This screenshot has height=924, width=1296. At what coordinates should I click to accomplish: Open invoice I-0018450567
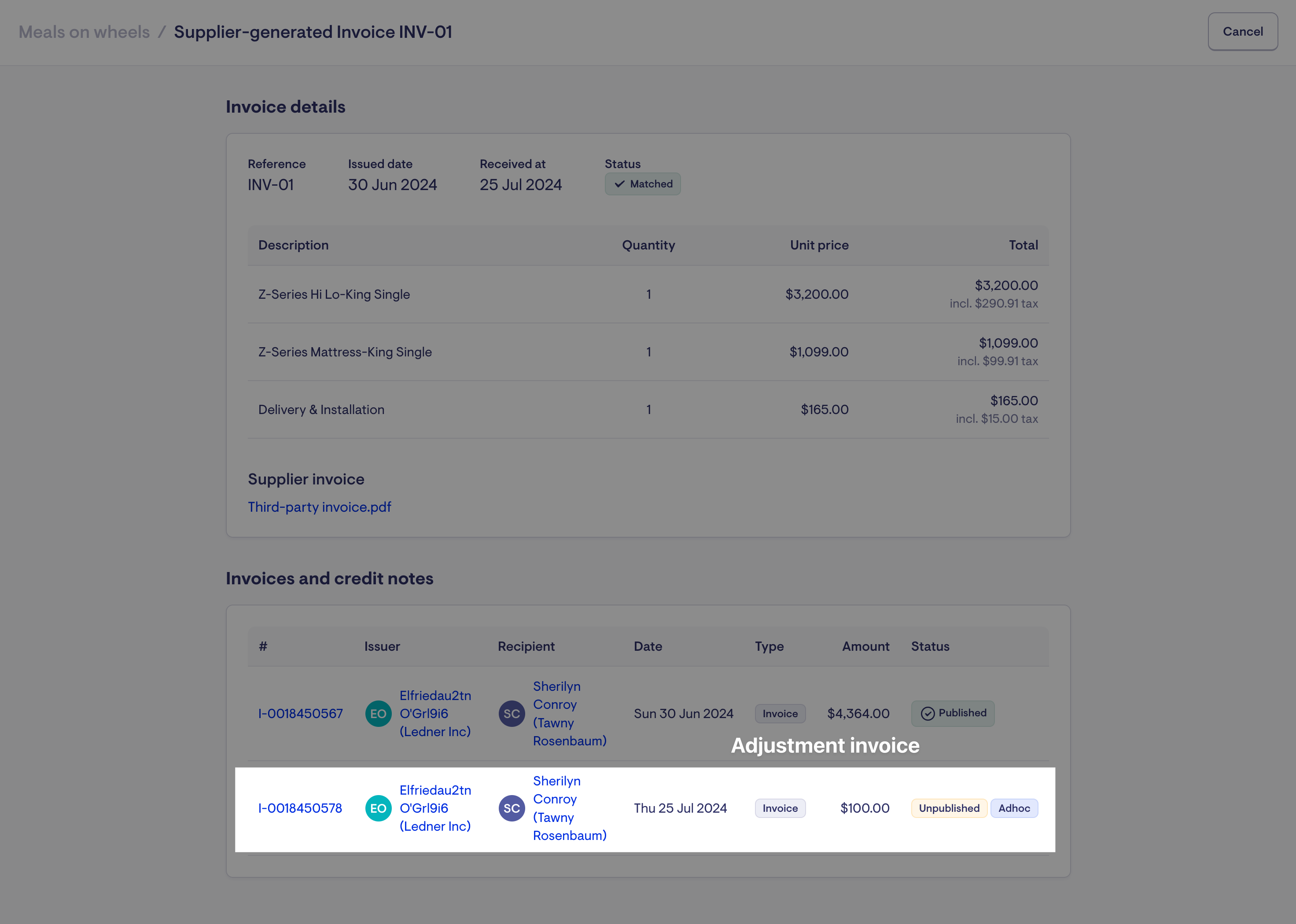click(x=301, y=714)
